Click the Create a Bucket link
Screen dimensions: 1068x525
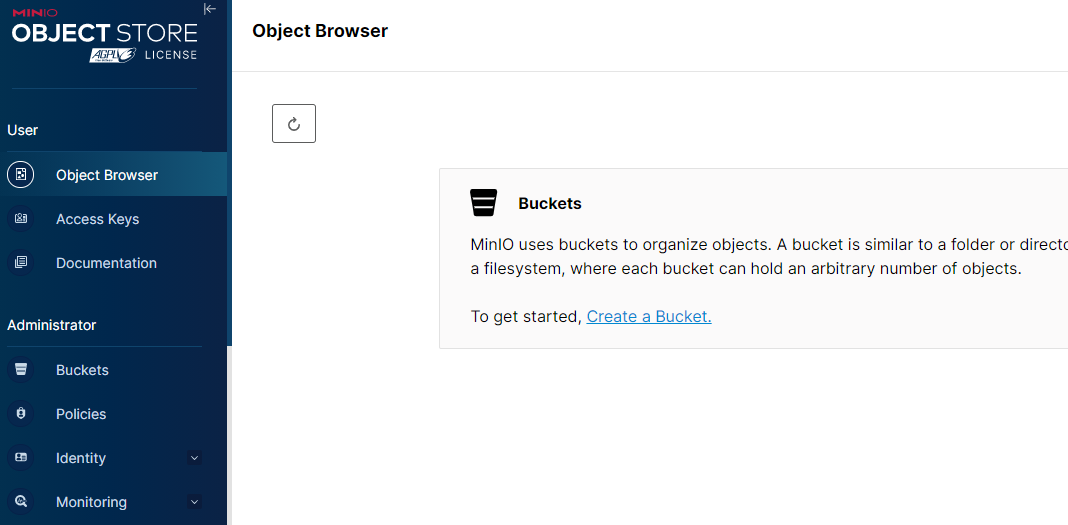pyautogui.click(x=649, y=316)
